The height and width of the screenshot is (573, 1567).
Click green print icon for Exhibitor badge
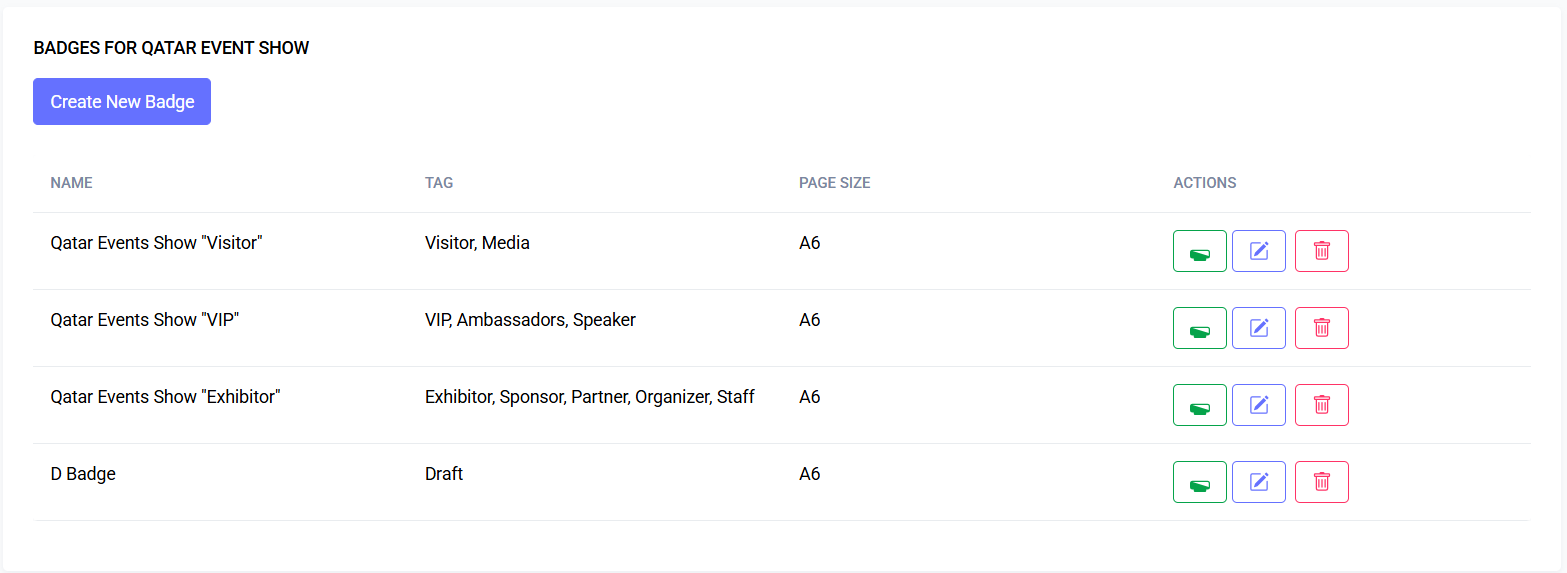[1199, 405]
